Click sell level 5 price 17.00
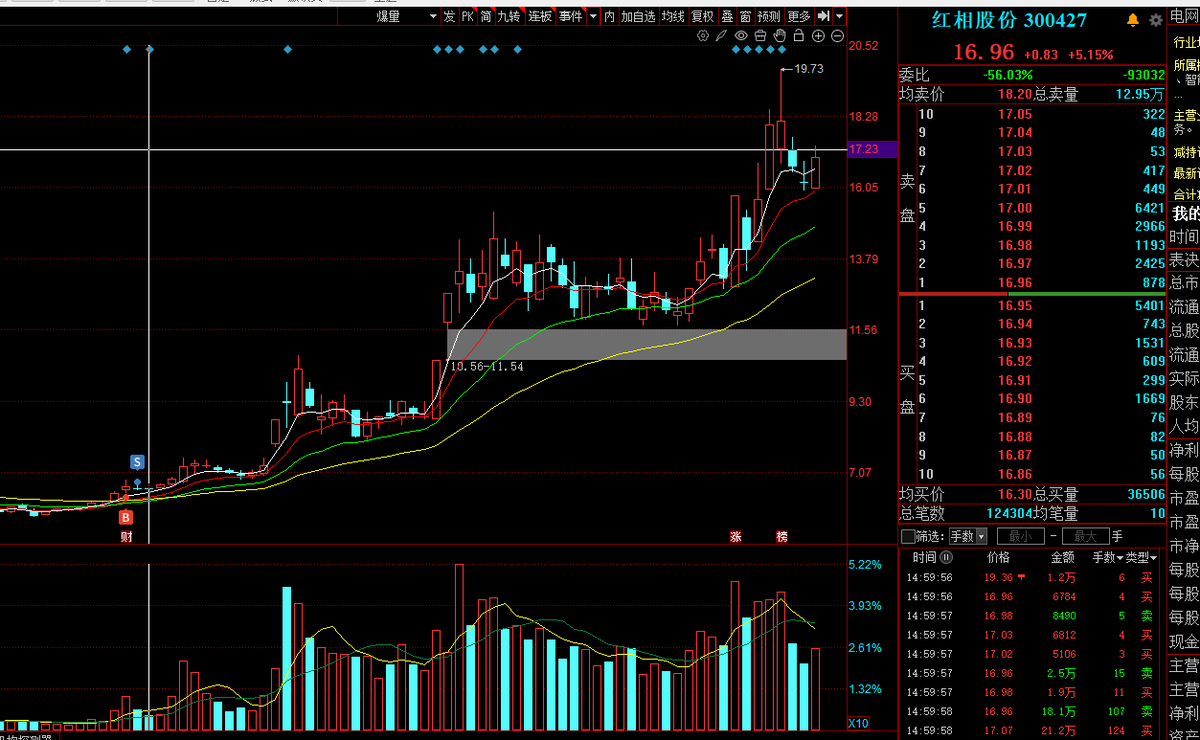The image size is (1200, 740). click(x=1015, y=208)
